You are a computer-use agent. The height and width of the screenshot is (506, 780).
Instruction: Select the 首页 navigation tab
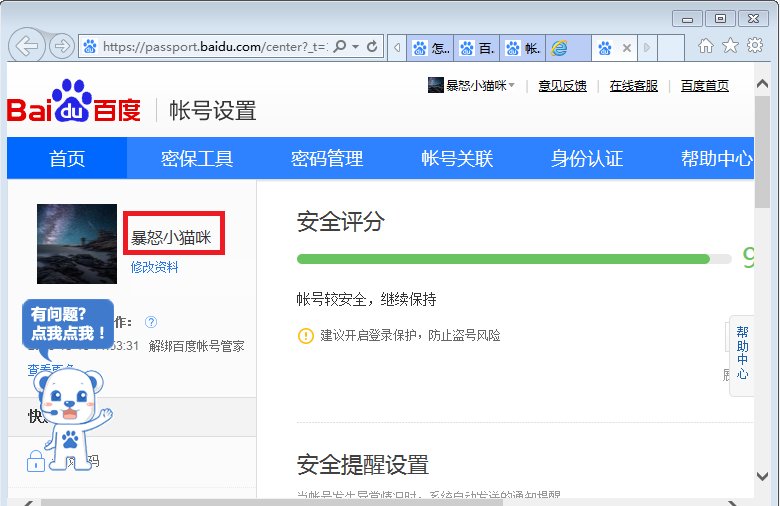pos(67,158)
